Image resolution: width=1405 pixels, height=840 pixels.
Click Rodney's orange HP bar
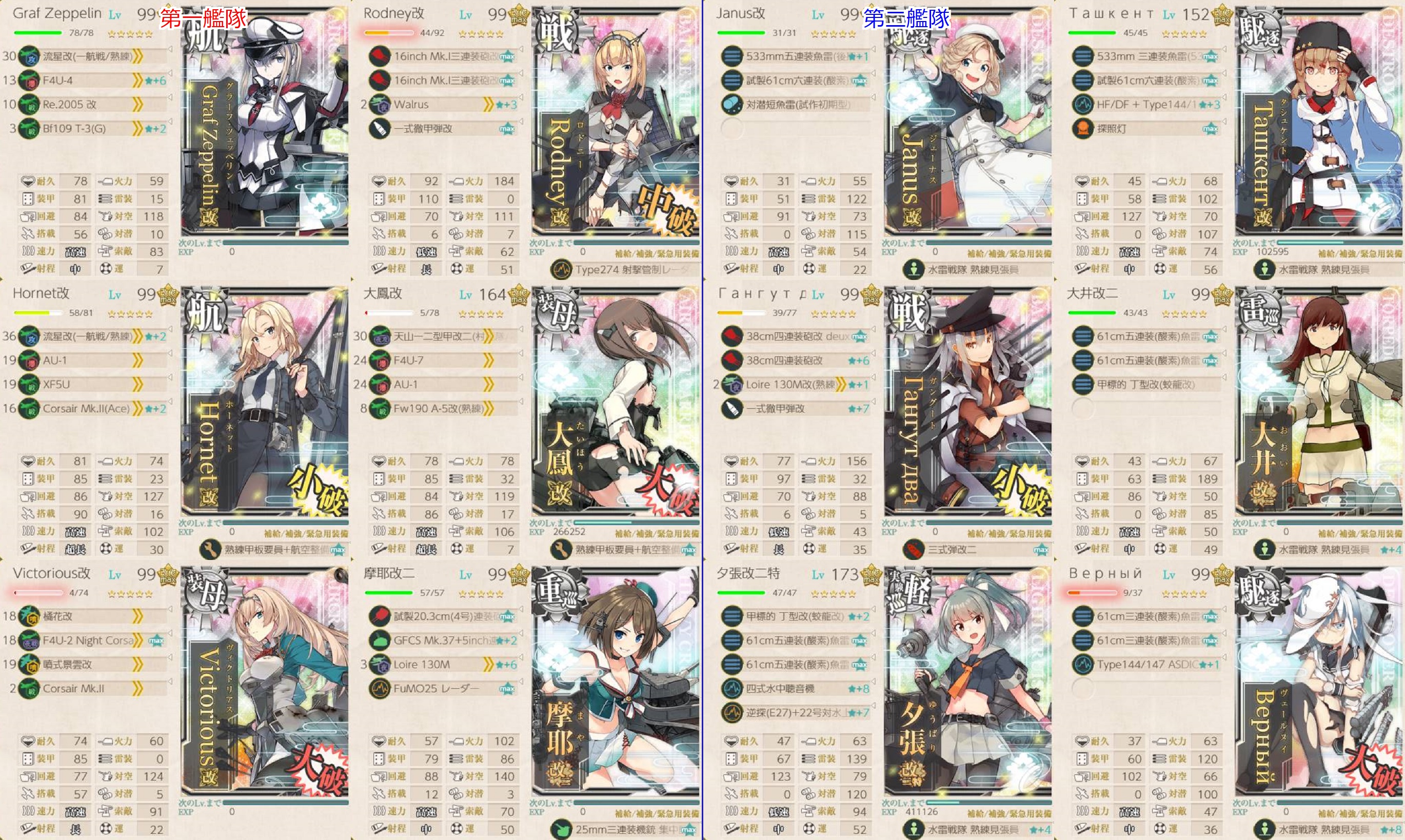pos(389,33)
